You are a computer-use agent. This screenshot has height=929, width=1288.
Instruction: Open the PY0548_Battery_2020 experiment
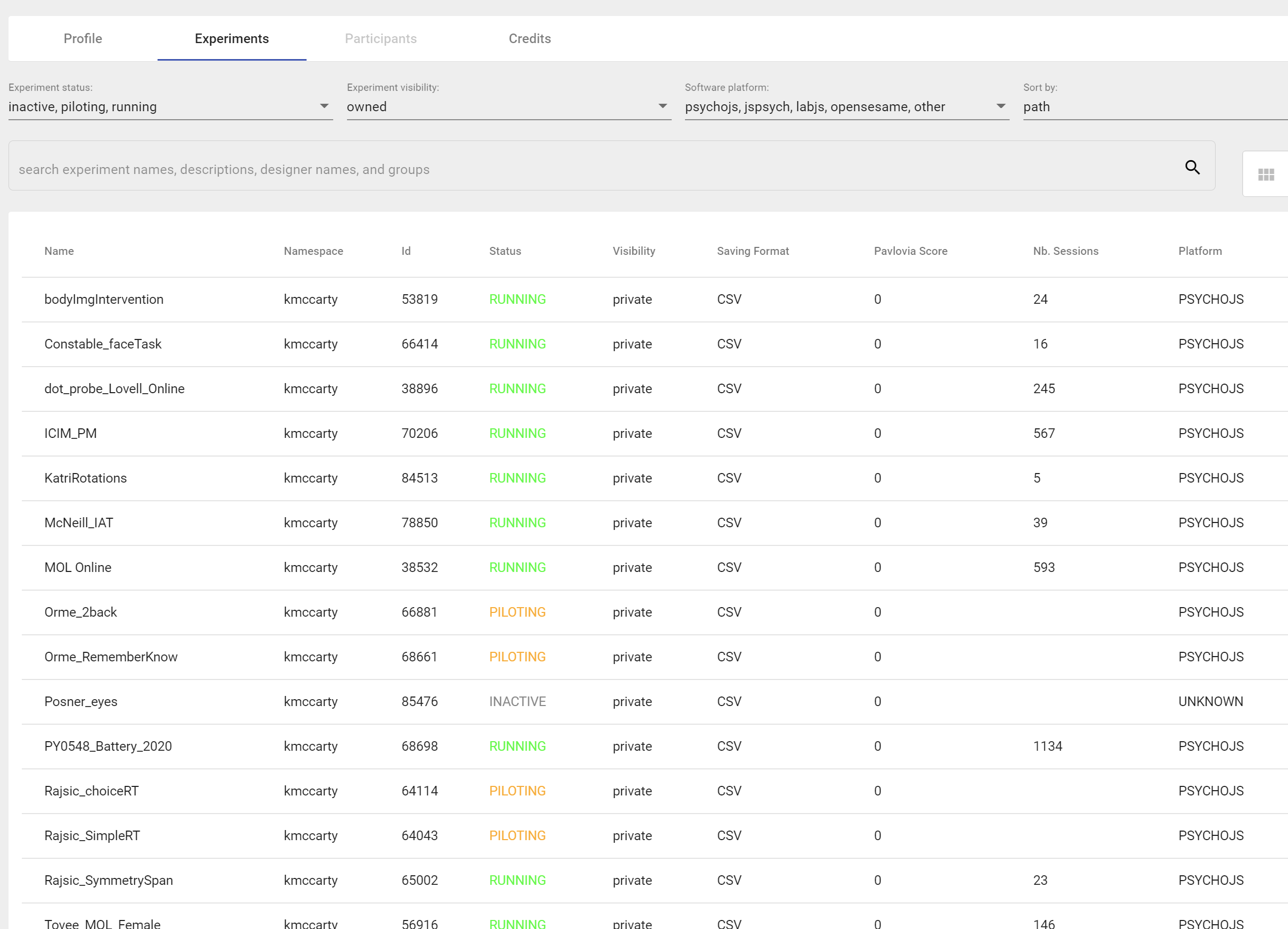click(x=108, y=746)
